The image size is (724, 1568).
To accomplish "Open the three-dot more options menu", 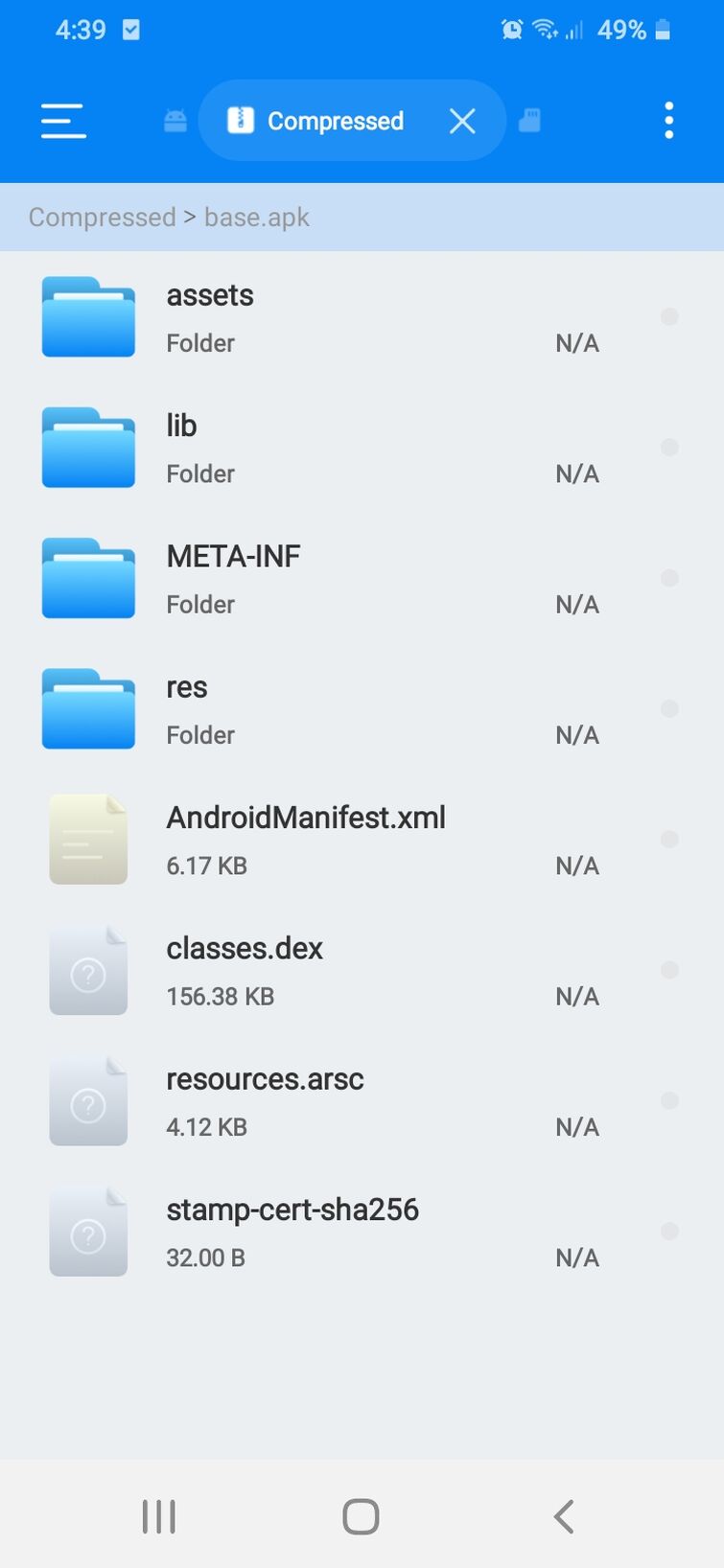I will (668, 121).
